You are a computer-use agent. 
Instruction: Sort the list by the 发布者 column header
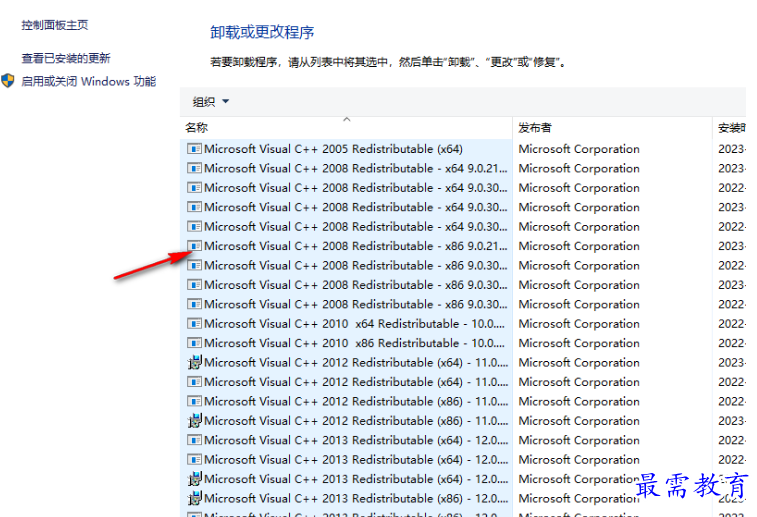612,127
